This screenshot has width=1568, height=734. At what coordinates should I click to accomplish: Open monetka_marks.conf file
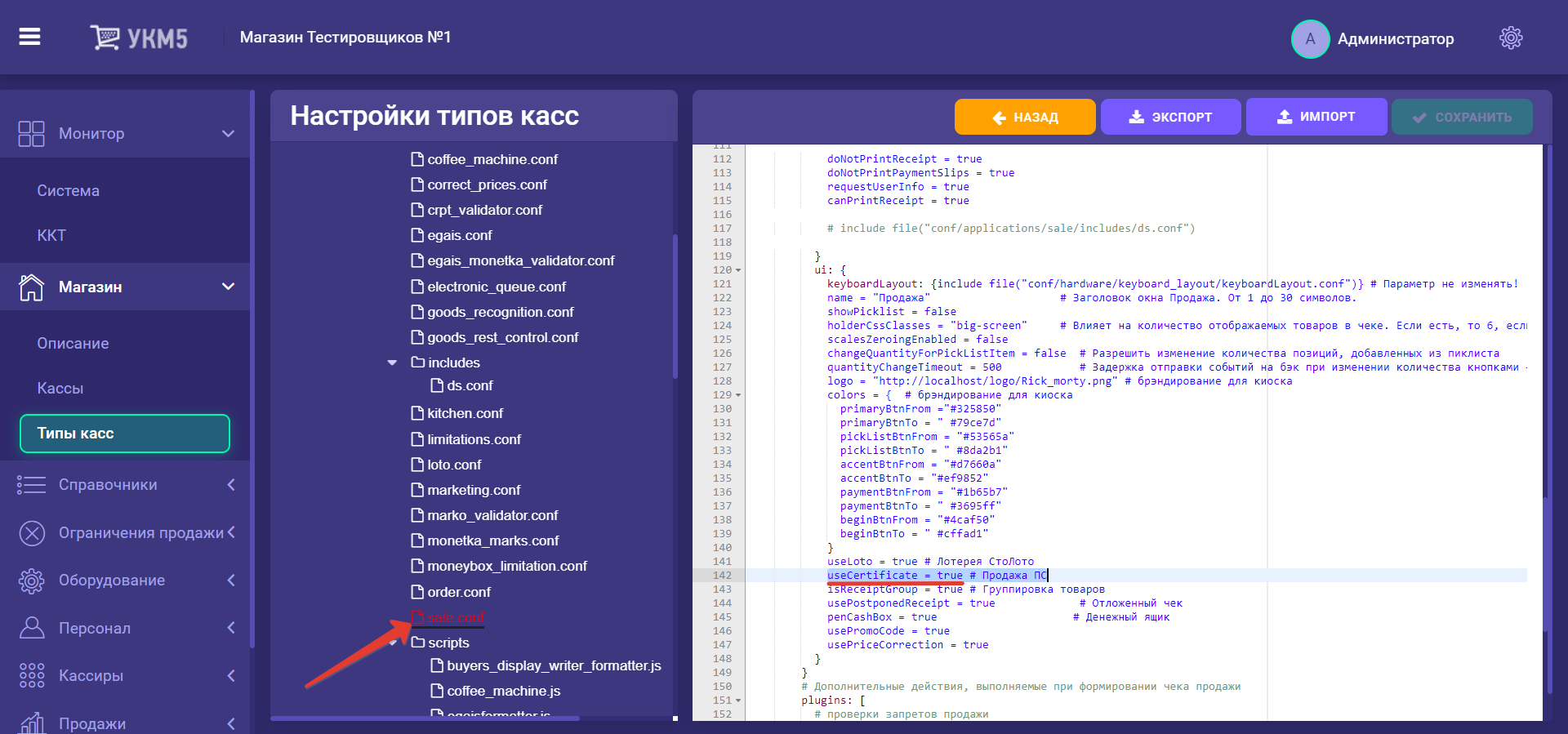(492, 540)
